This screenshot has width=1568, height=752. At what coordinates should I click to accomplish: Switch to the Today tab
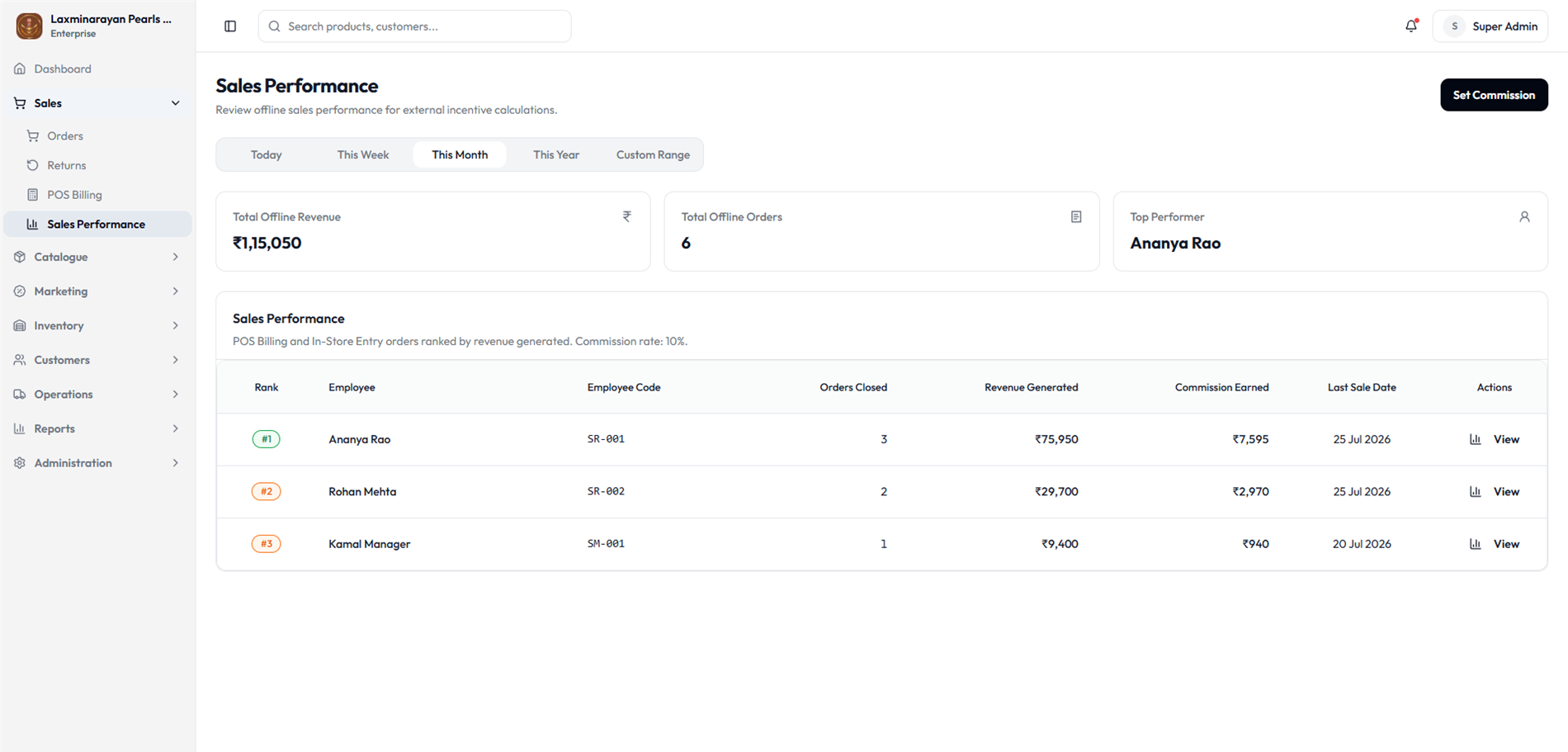pos(267,154)
